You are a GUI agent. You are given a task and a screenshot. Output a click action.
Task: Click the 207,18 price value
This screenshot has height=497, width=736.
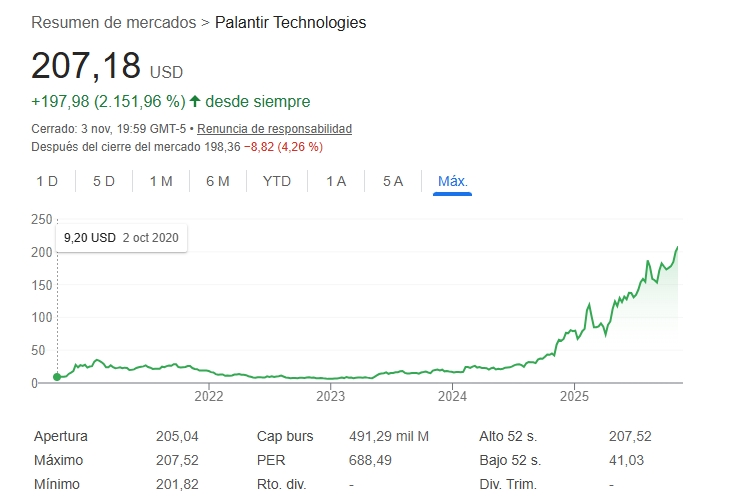point(85,65)
